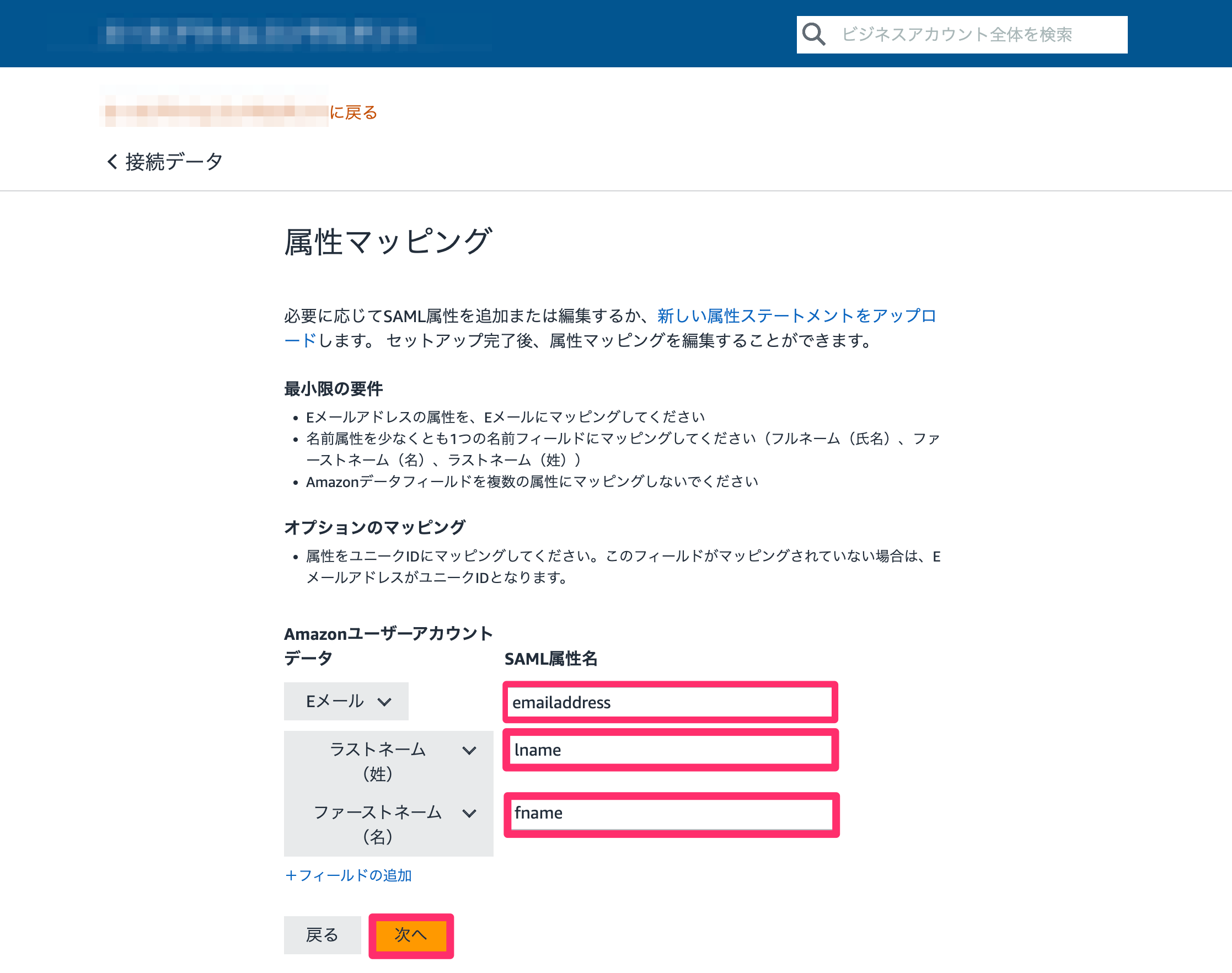Click the lname SAML attribute field

(671, 750)
